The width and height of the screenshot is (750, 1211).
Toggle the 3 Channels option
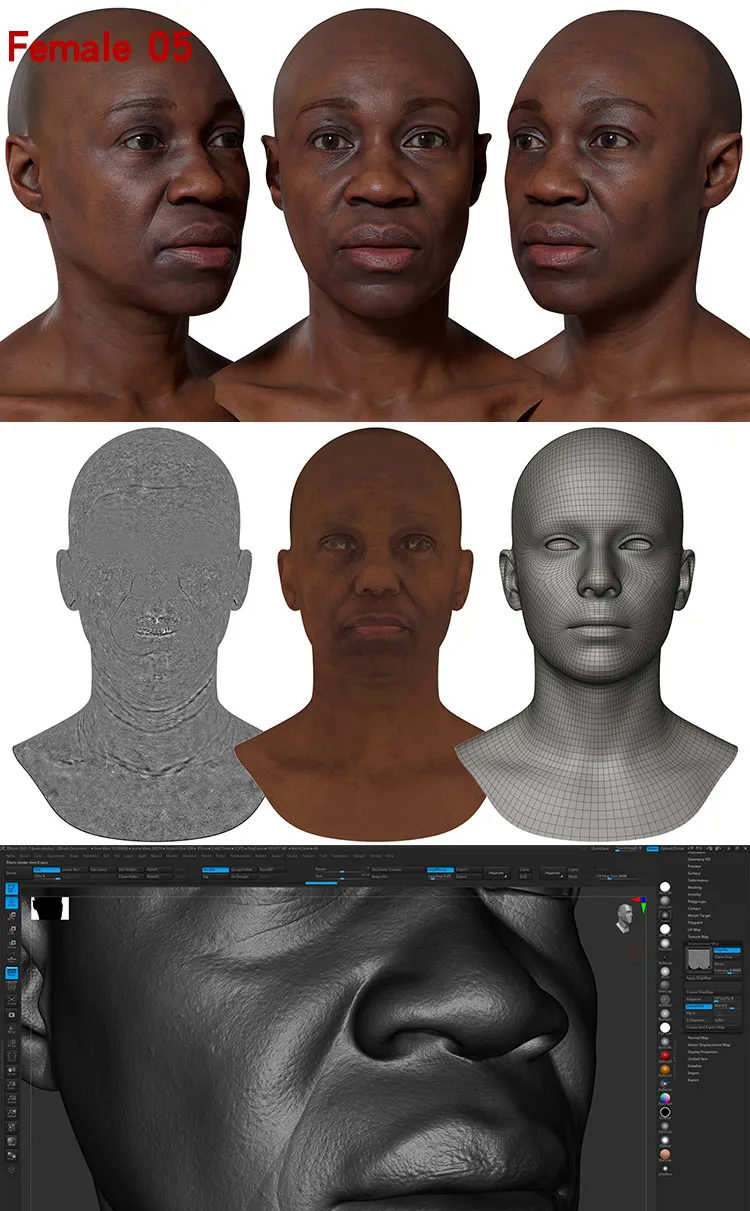(698, 1020)
